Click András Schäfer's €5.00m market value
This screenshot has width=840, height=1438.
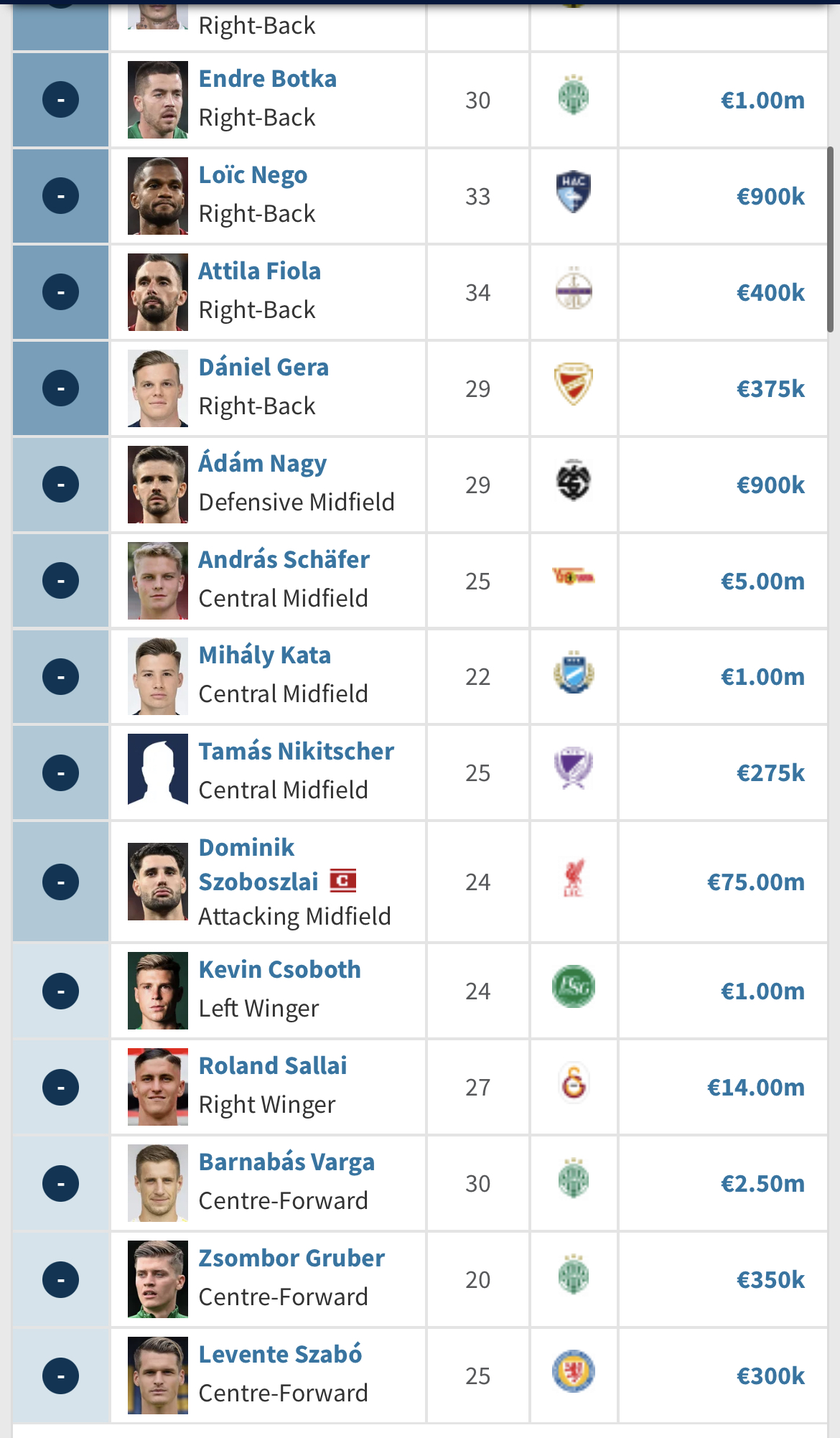tap(762, 581)
